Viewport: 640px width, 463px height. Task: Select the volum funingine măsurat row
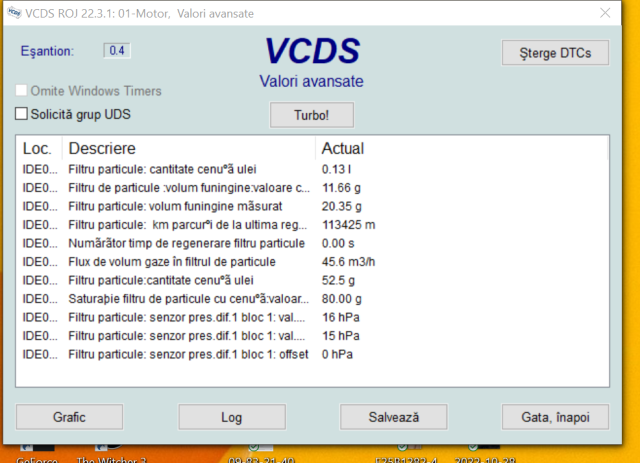coord(180,206)
